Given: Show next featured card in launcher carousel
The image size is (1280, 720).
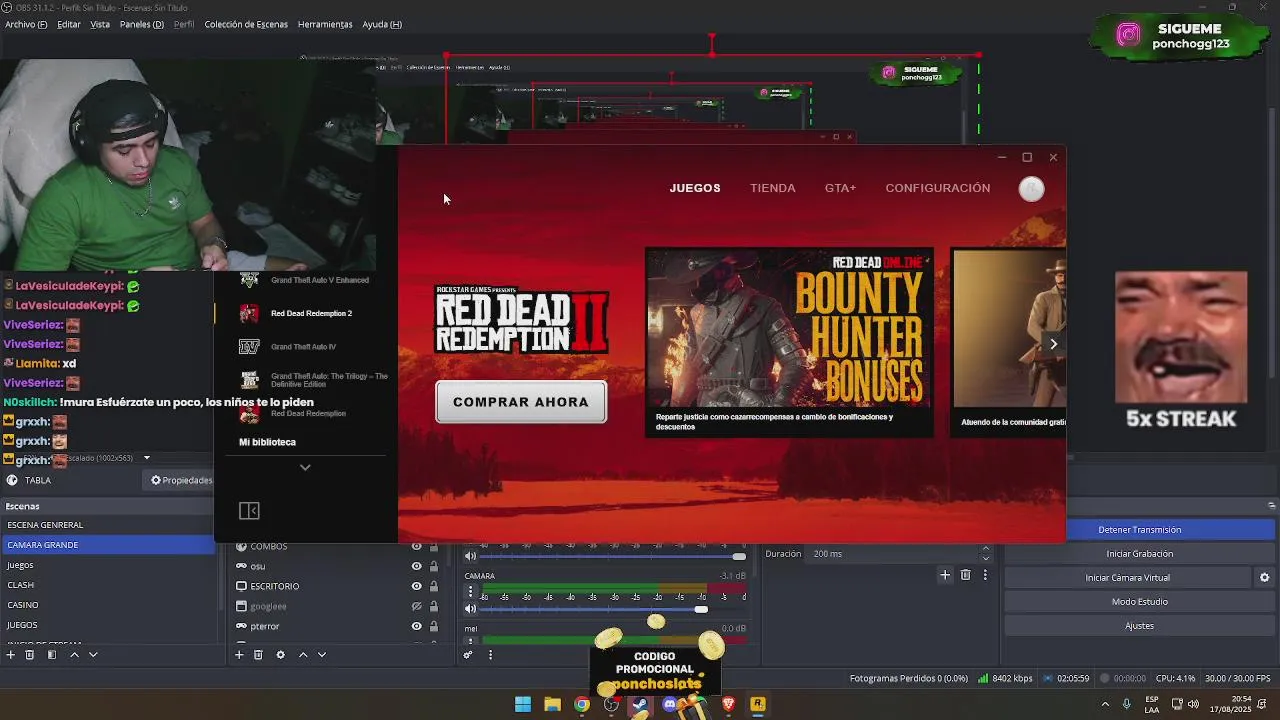Looking at the screenshot, I should coord(1053,344).
